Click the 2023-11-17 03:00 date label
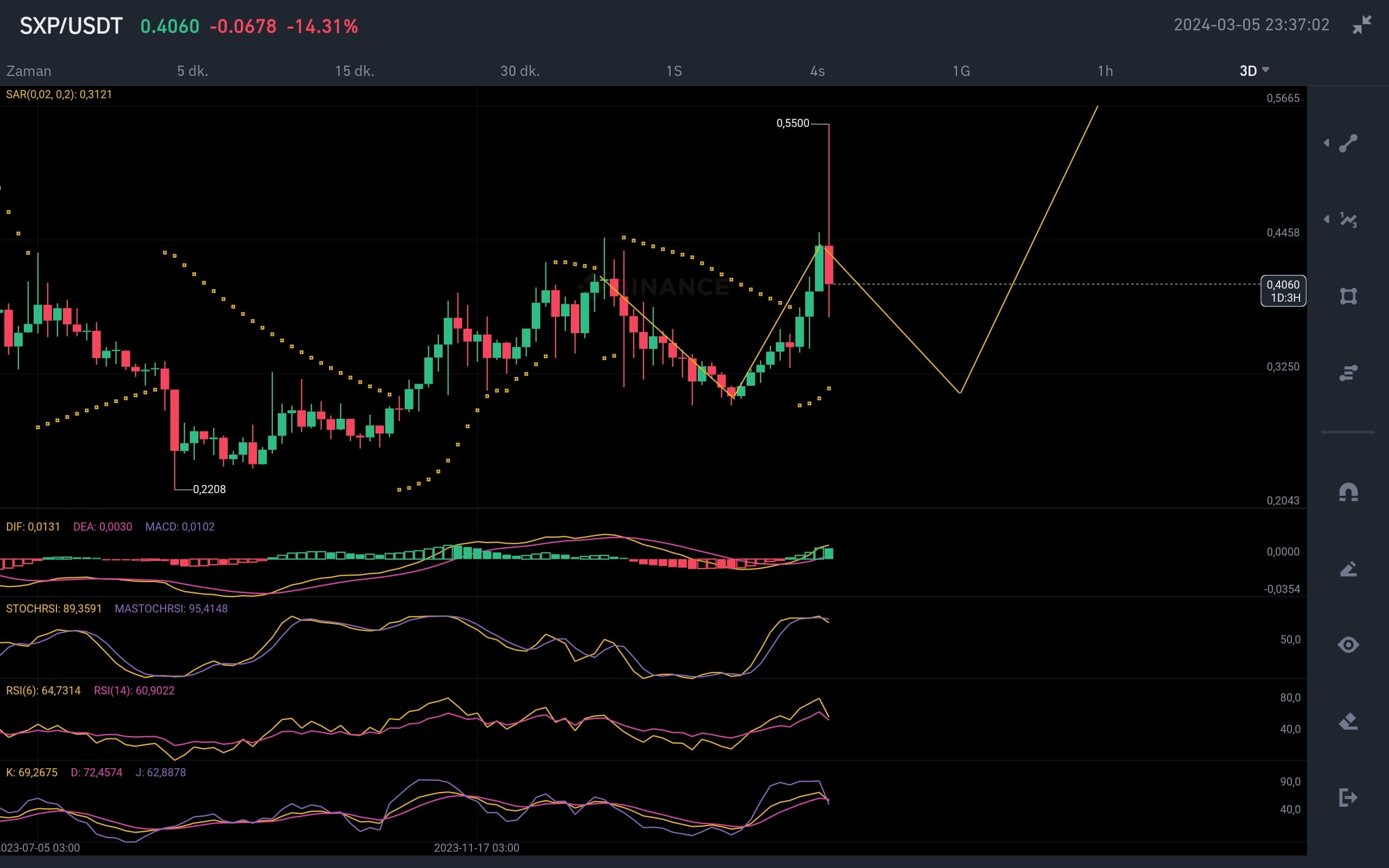 [476, 848]
